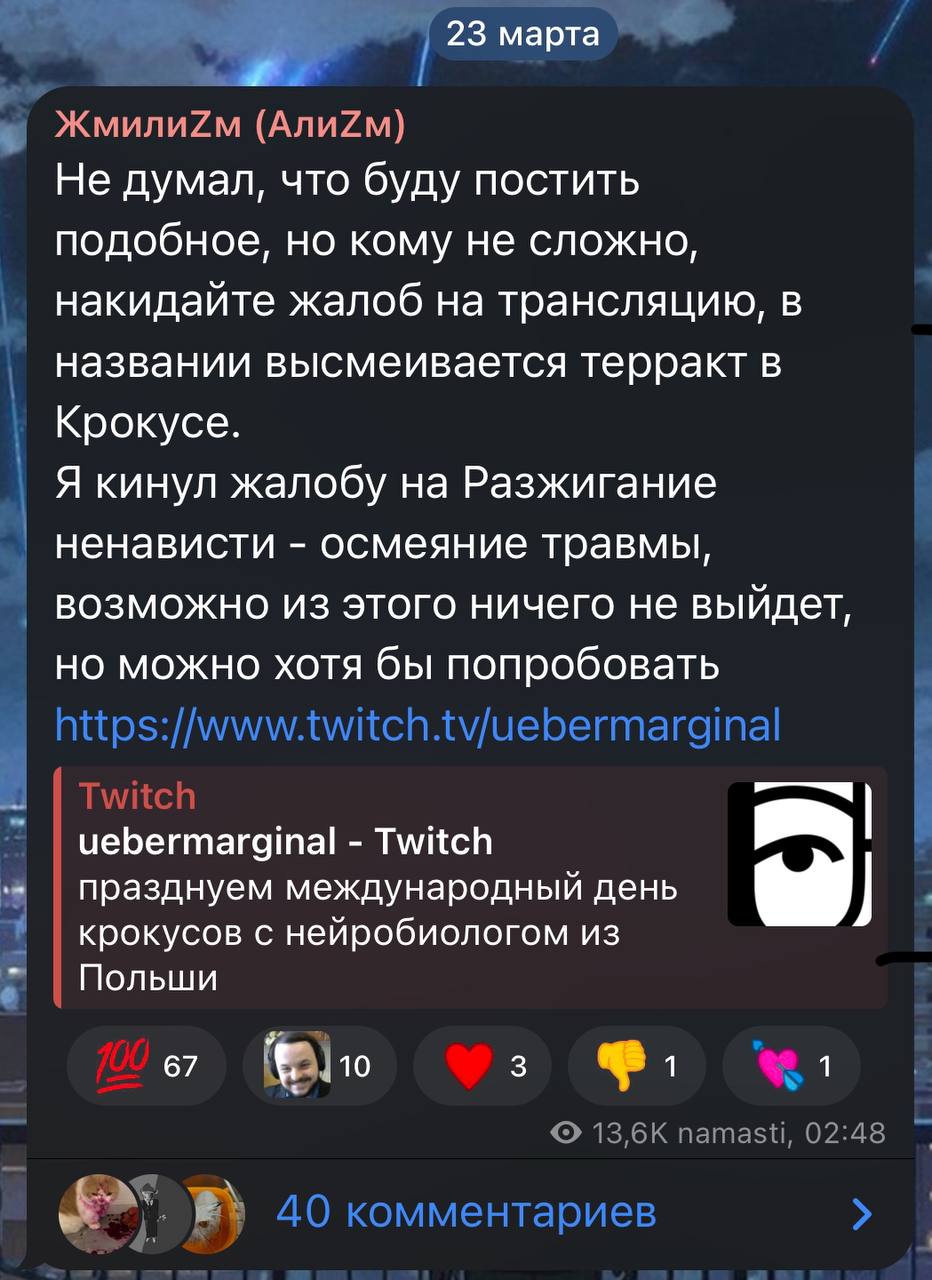
Task: Open the 40 комментариев thread
Action: (466, 1212)
